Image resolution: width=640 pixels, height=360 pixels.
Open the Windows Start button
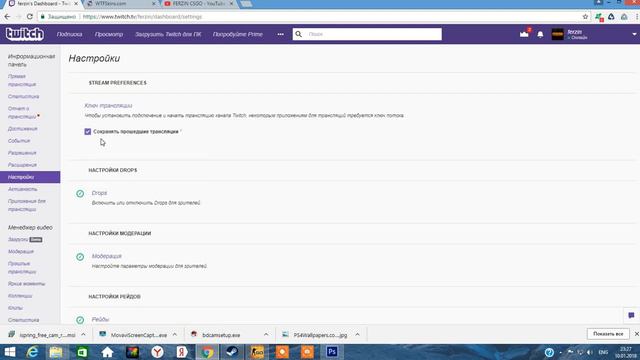click(x=10, y=352)
